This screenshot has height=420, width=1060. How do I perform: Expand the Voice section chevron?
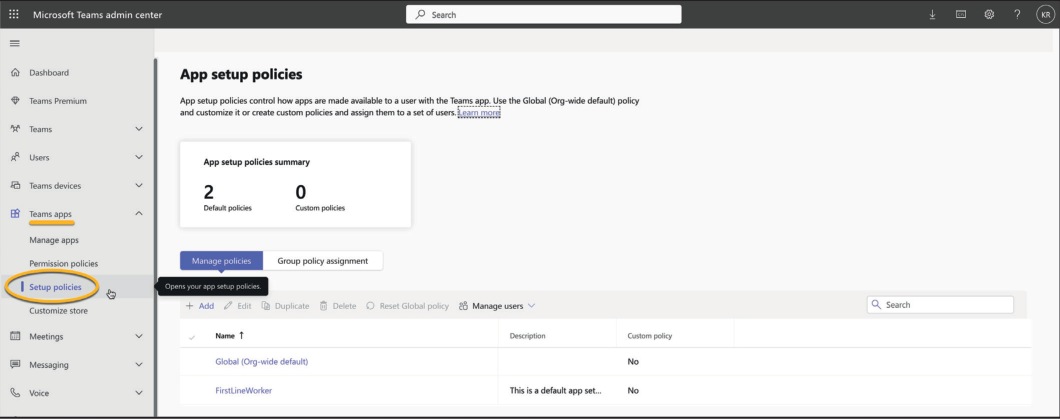[139, 393]
